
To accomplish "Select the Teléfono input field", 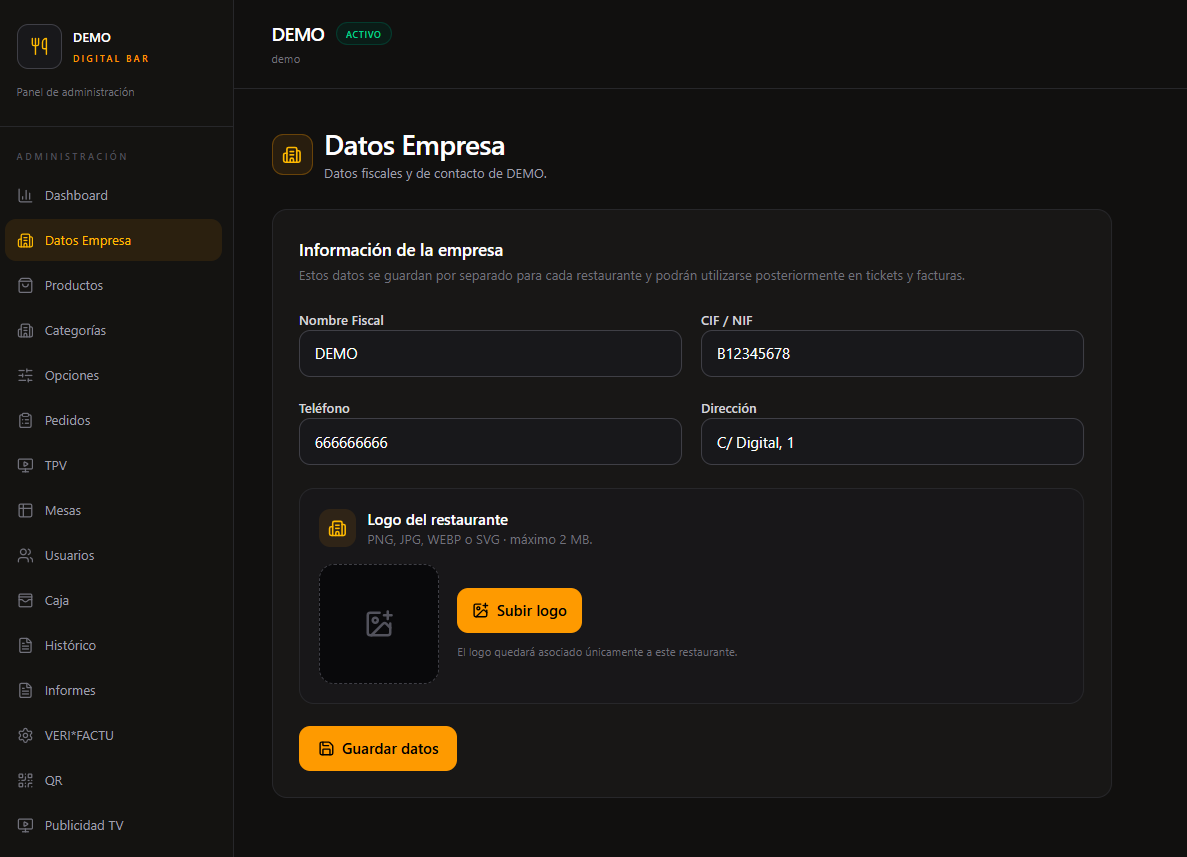I will tap(491, 442).
